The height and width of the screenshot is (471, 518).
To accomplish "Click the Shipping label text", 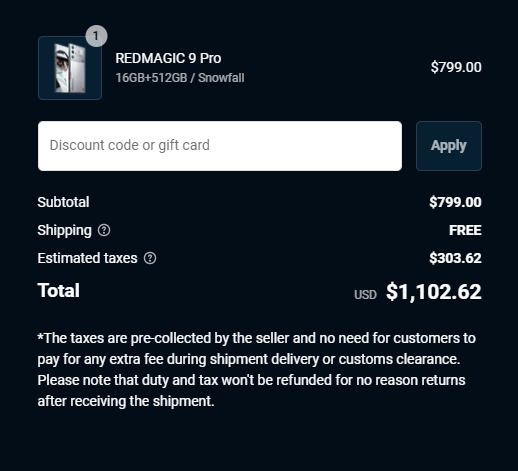I will pyautogui.click(x=64, y=230).
